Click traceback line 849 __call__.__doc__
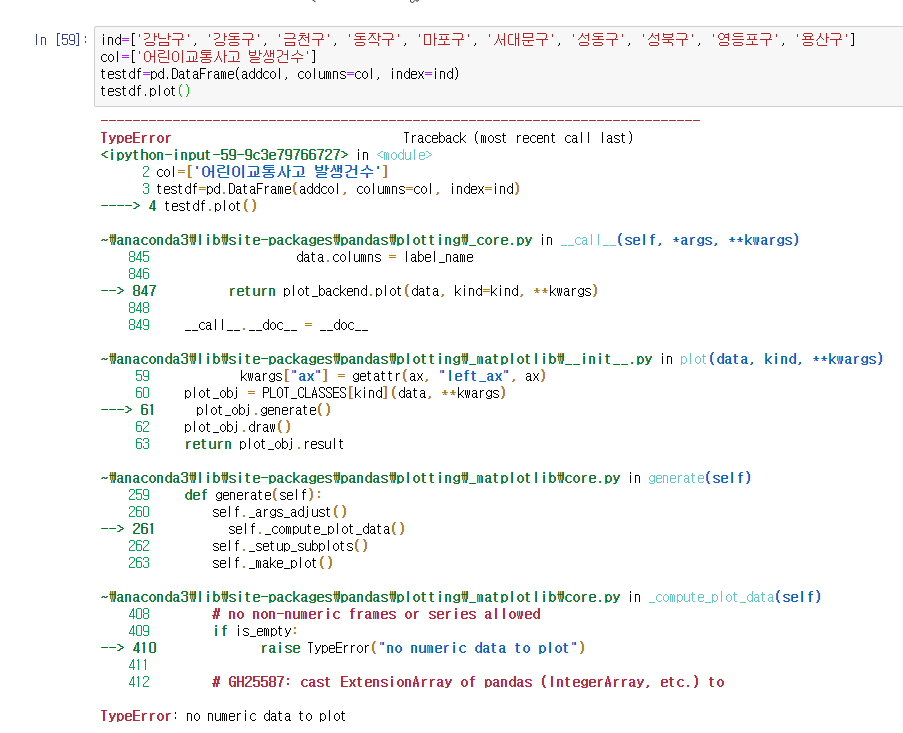 [248, 325]
